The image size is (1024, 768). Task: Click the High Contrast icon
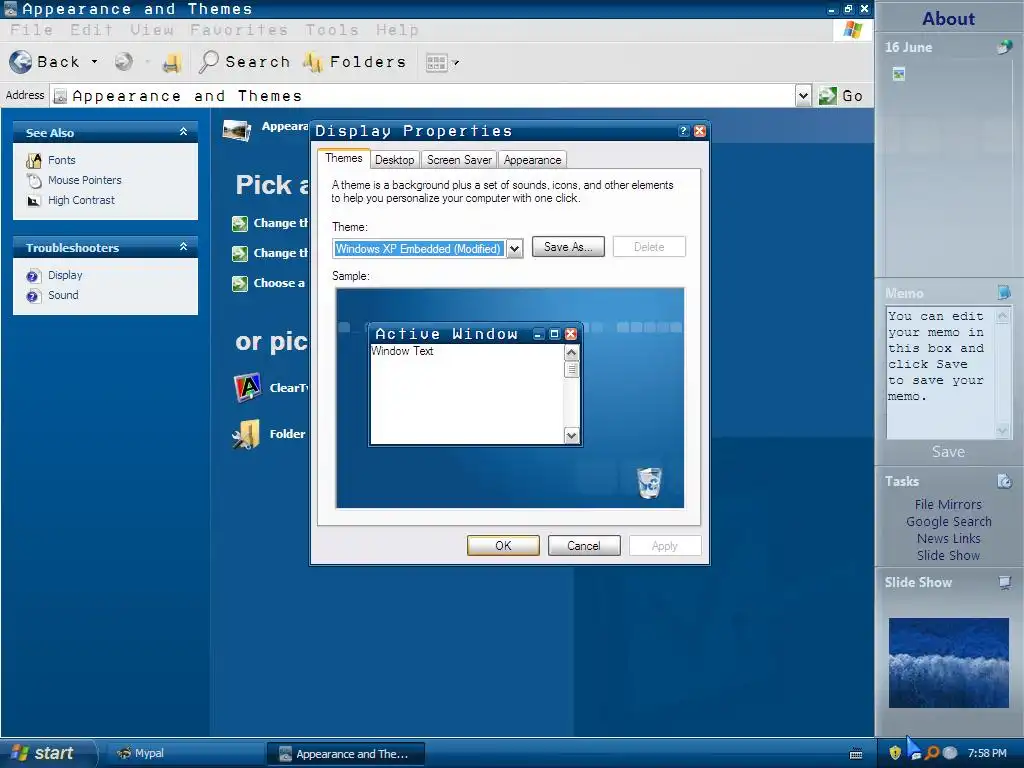click(34, 201)
